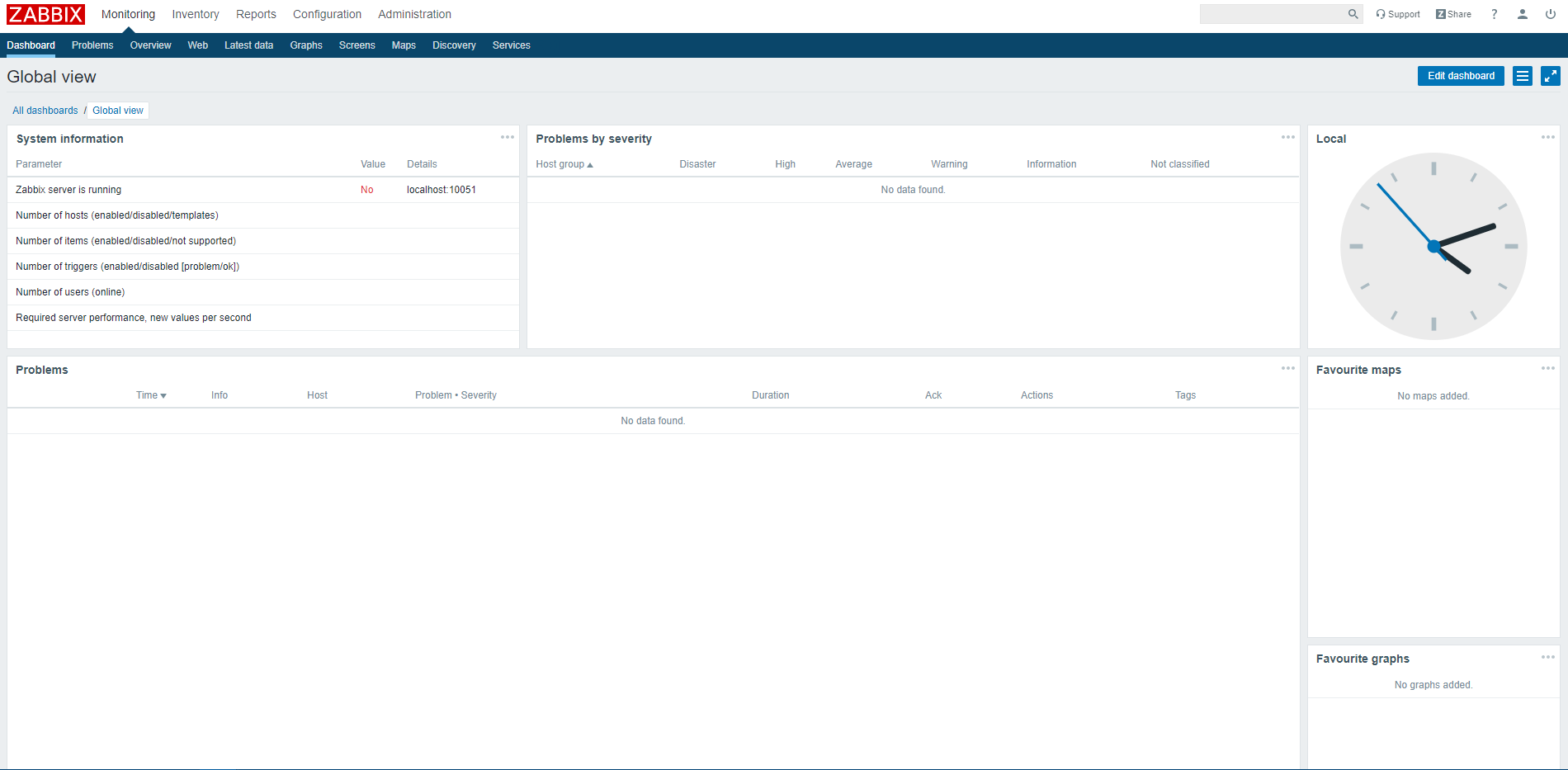Open the Configuration menu
The image size is (1568, 770).
coord(327,14)
